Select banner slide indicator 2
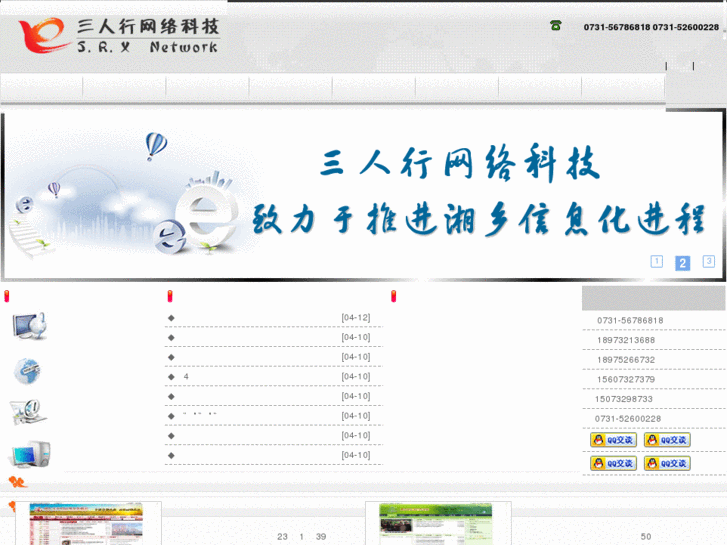This screenshot has width=727, height=545. tap(682, 263)
